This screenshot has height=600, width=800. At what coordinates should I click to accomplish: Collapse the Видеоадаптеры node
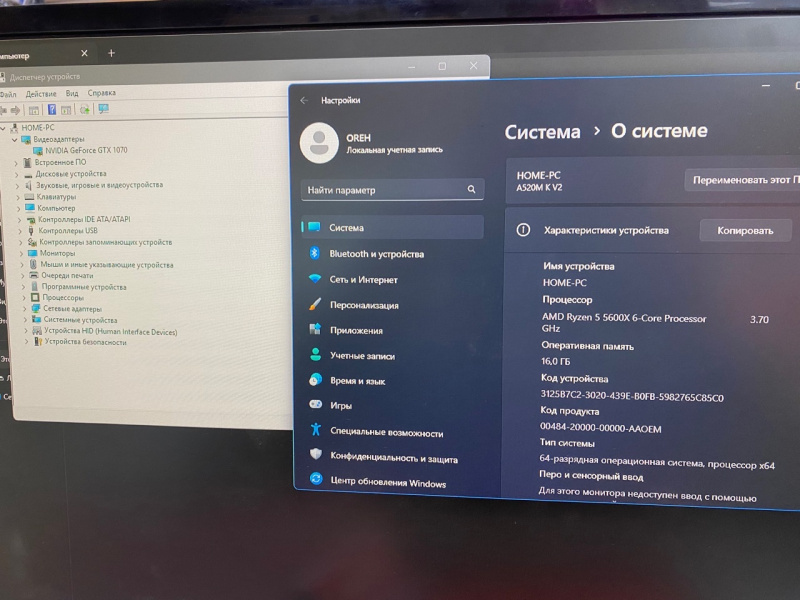click(x=14, y=140)
